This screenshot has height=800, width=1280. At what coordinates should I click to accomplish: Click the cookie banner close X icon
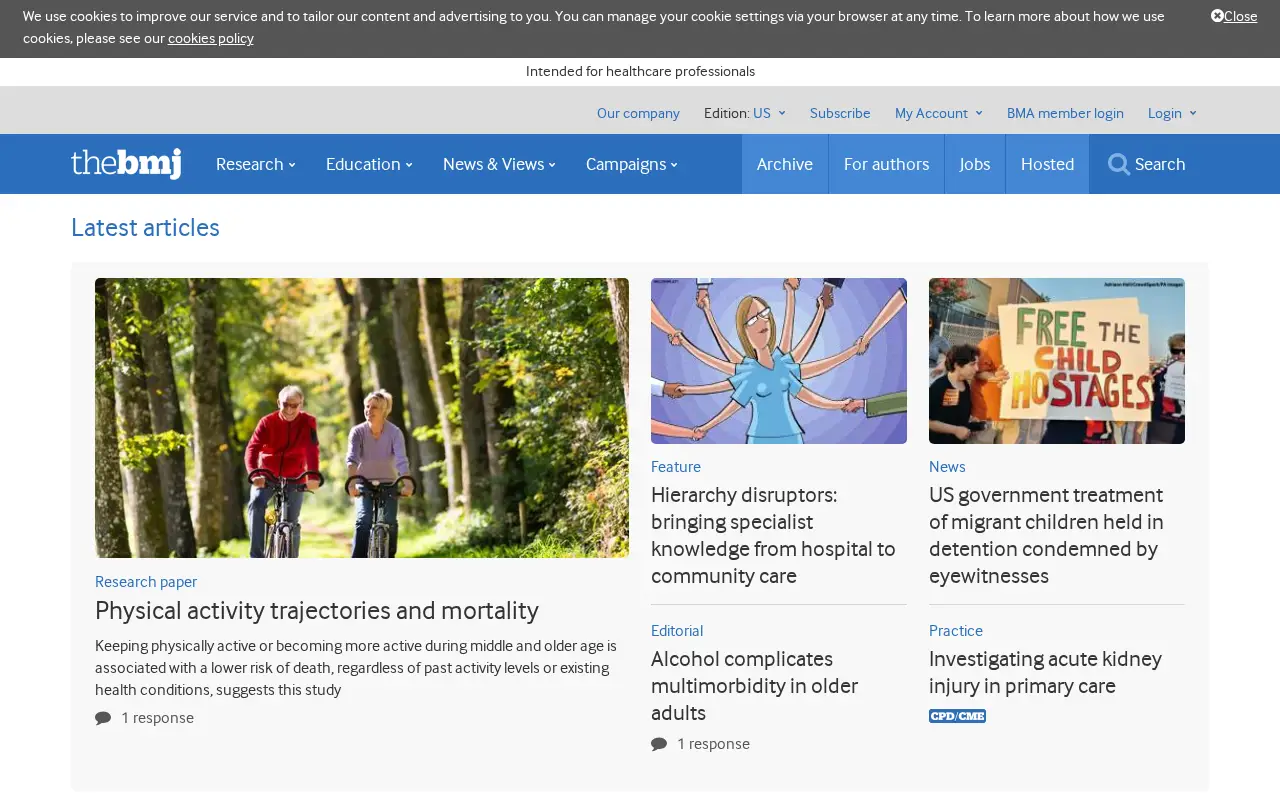(1217, 16)
